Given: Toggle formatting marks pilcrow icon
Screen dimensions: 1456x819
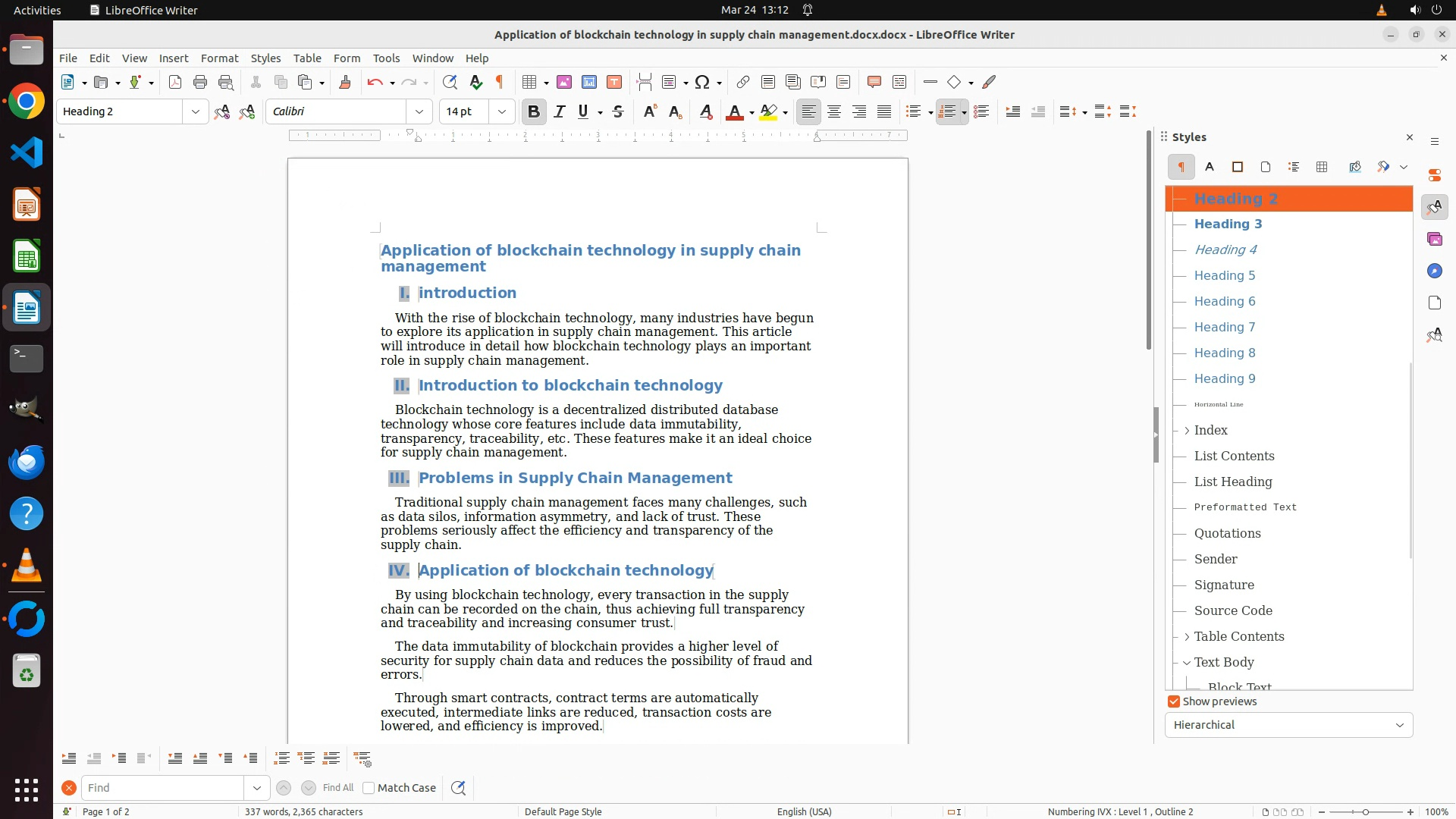Looking at the screenshot, I should click(500, 83).
